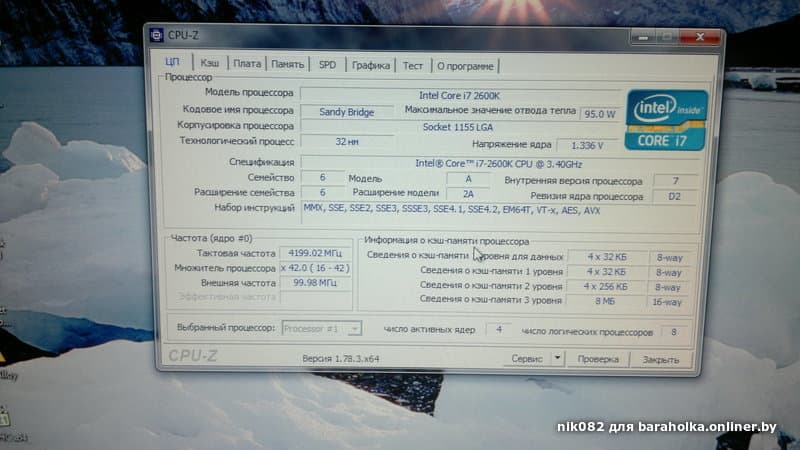Click the x 42.0 (16 - 42) multiplier value
This screenshot has height=450, width=800.
[x=315, y=268]
